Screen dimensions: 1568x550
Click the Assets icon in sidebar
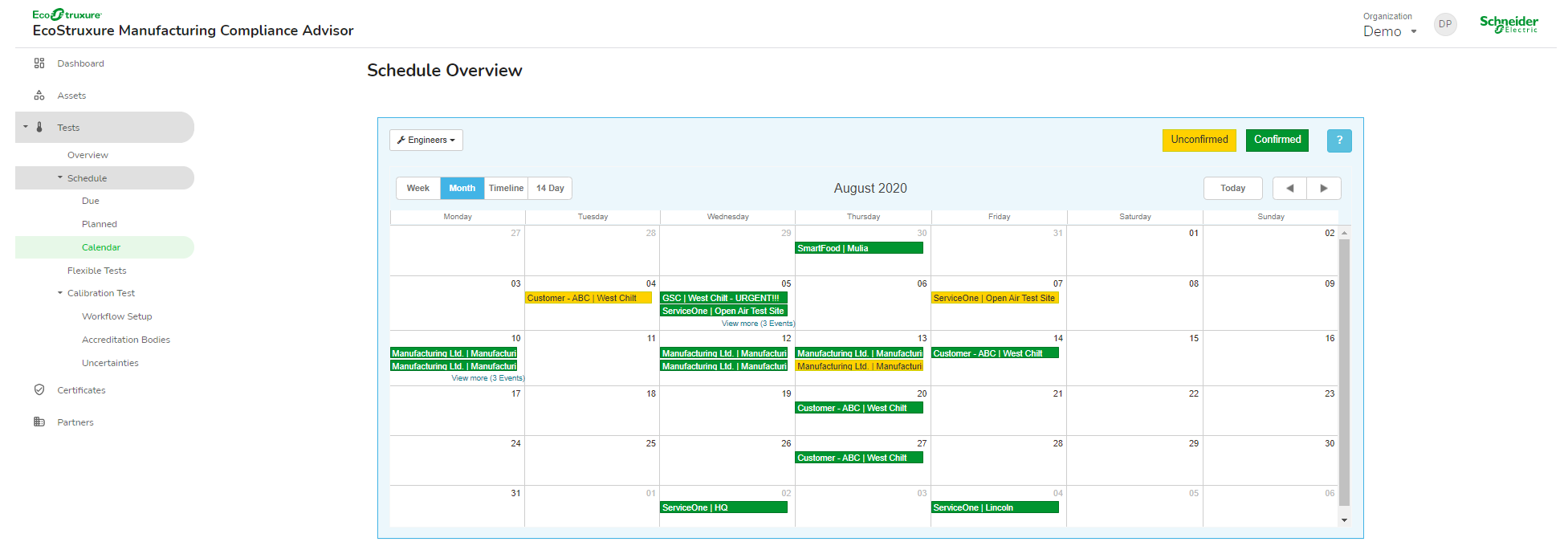tap(39, 96)
